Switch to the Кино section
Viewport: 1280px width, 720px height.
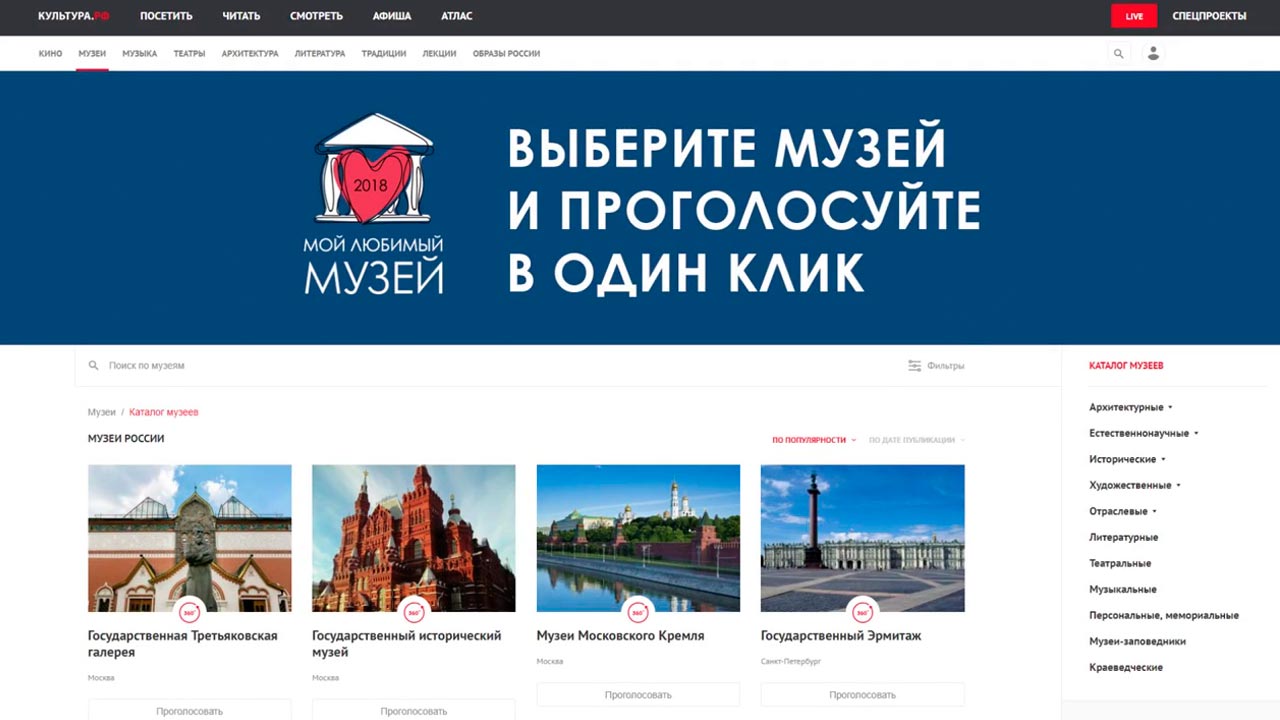(x=50, y=54)
